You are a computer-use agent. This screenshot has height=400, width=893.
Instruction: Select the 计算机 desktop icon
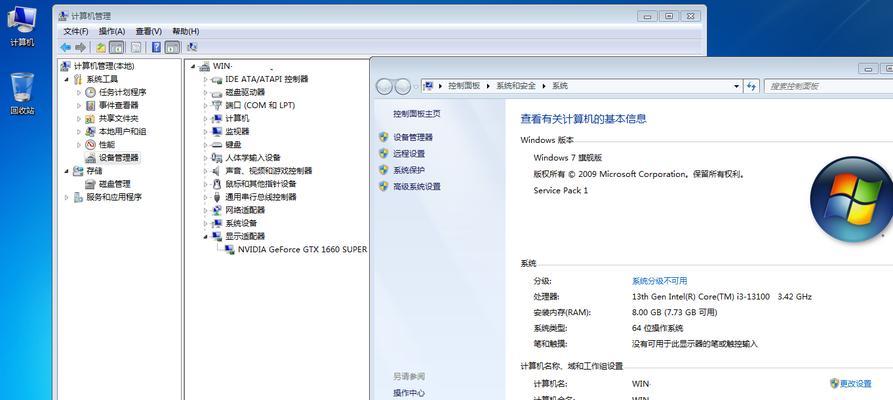click(22, 26)
